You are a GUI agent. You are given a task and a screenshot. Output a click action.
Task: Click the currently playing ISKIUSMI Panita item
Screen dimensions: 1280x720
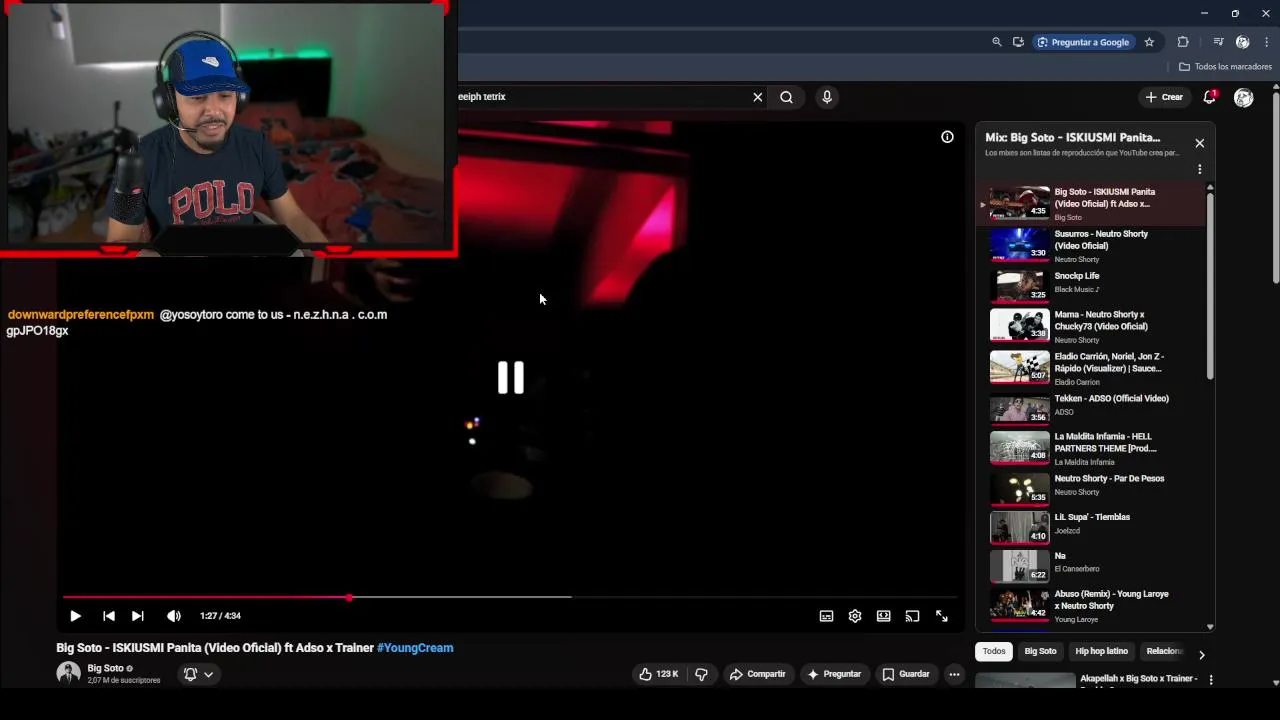click(1092, 203)
